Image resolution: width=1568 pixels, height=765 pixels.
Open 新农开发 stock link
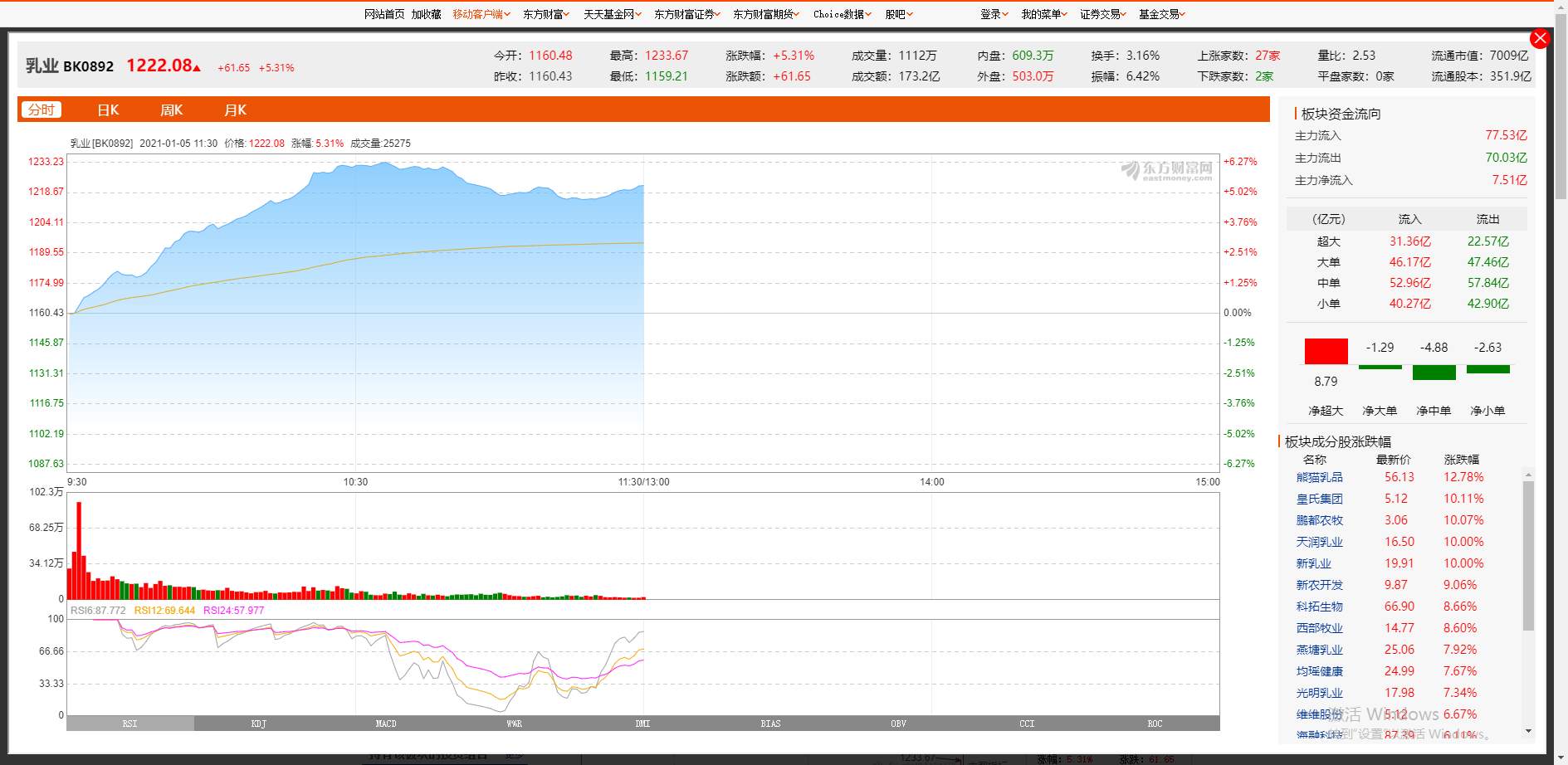[x=1319, y=585]
